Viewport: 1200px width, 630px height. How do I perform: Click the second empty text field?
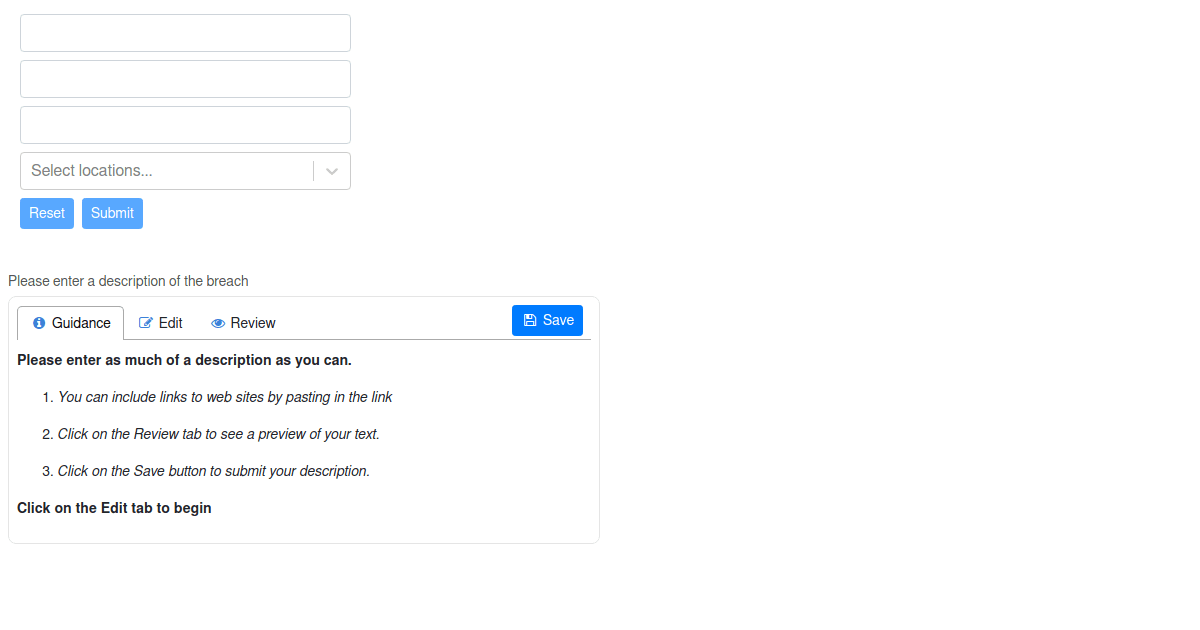185,78
